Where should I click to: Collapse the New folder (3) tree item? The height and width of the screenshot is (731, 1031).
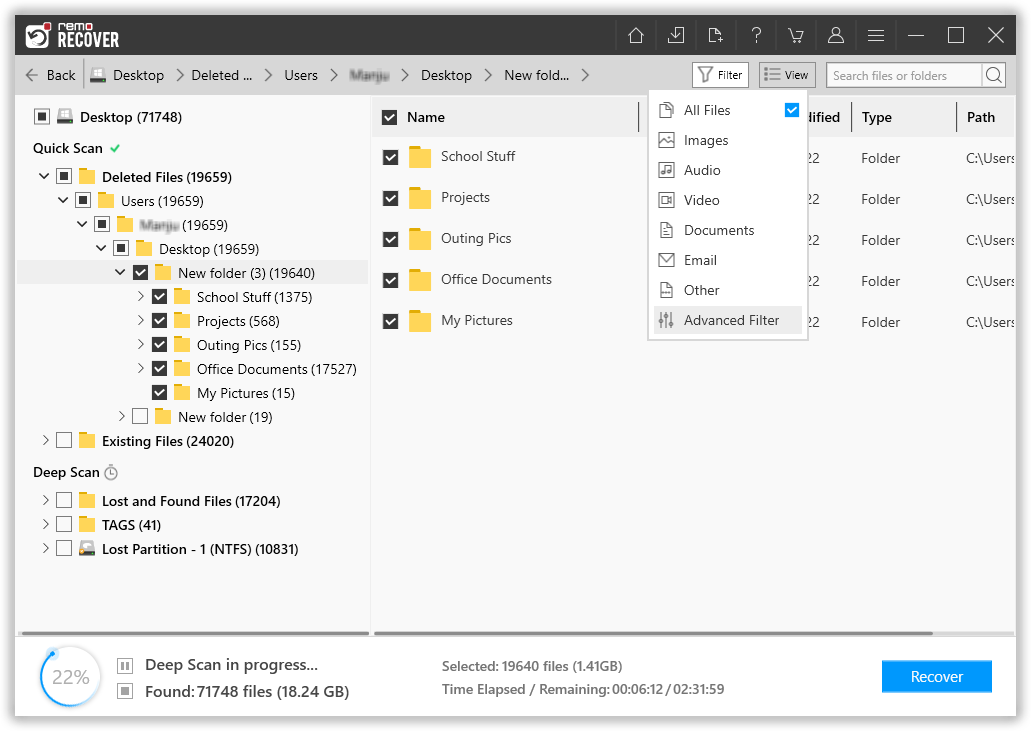(121, 272)
